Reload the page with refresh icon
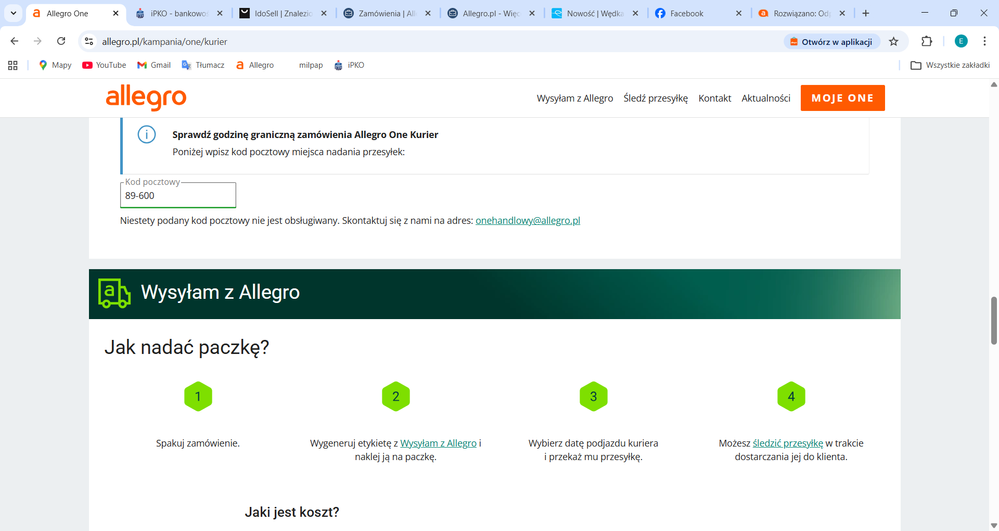The image size is (999, 531). [x=61, y=41]
